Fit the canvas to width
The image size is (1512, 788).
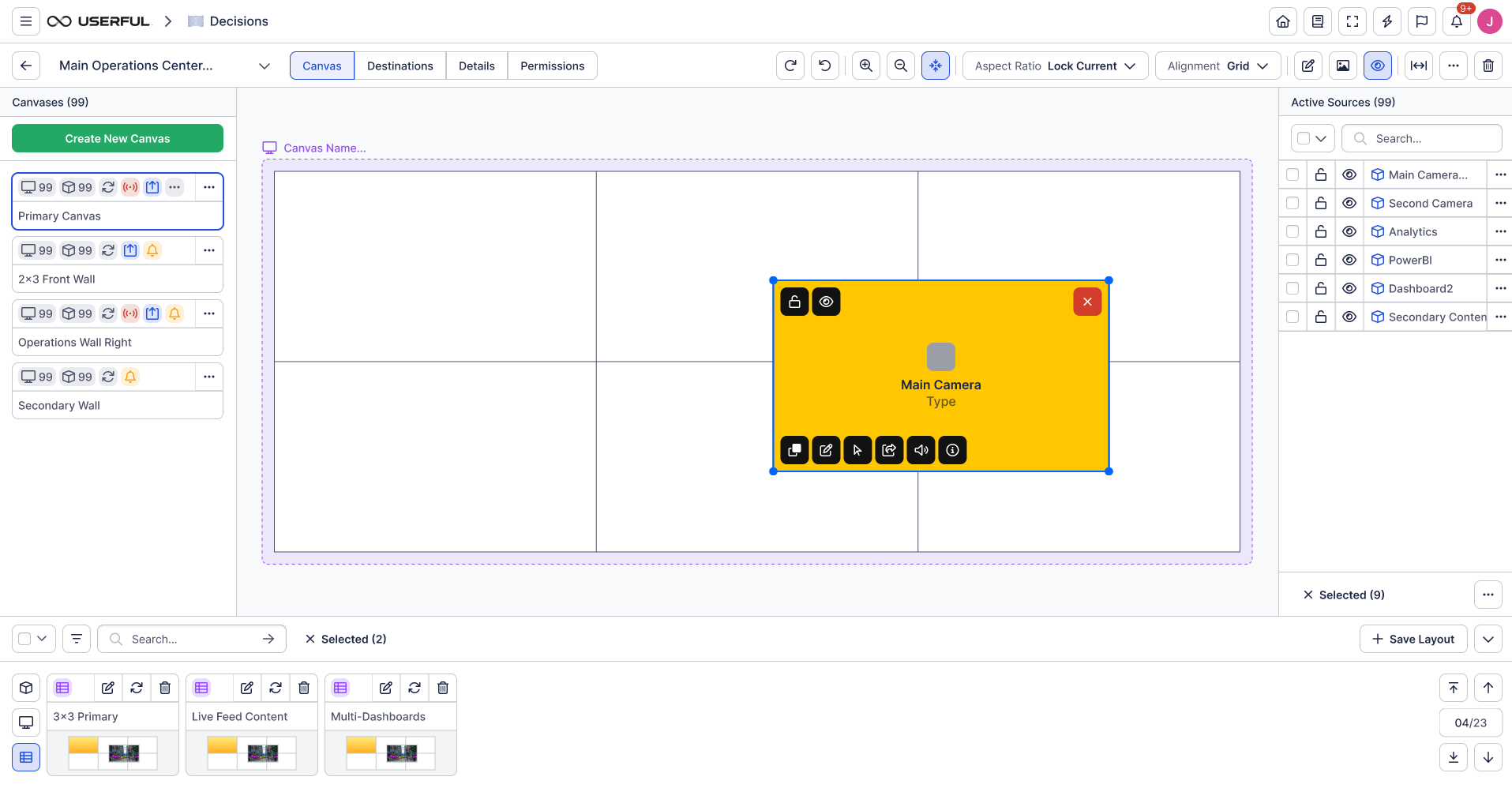click(1418, 66)
